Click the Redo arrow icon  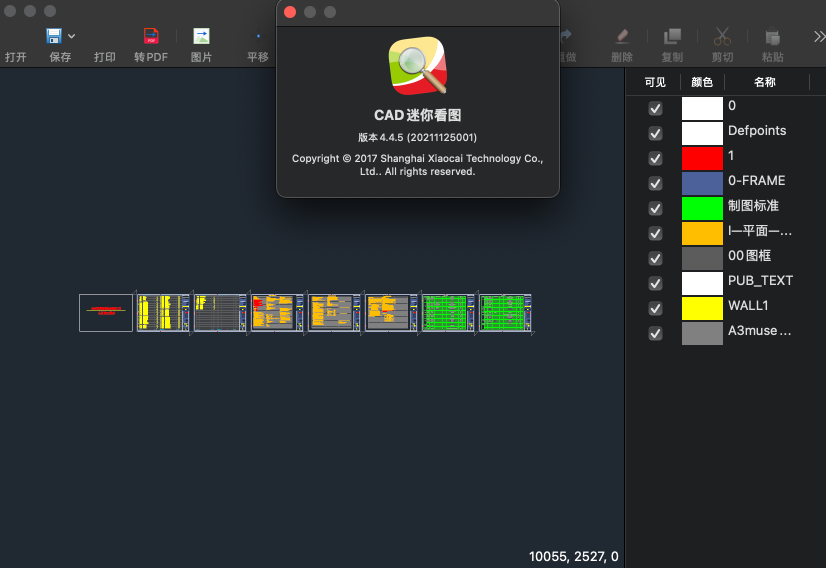click(566, 35)
